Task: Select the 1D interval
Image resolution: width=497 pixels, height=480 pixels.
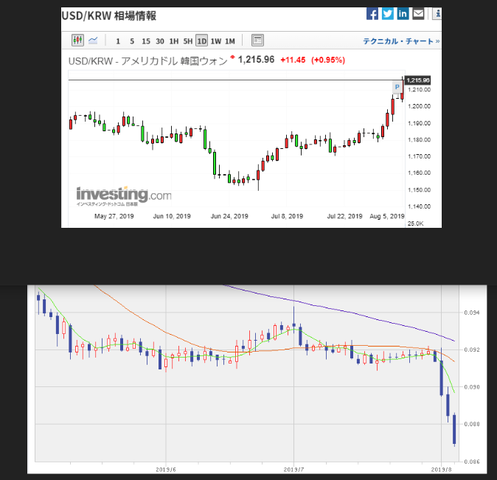Action: click(x=202, y=41)
